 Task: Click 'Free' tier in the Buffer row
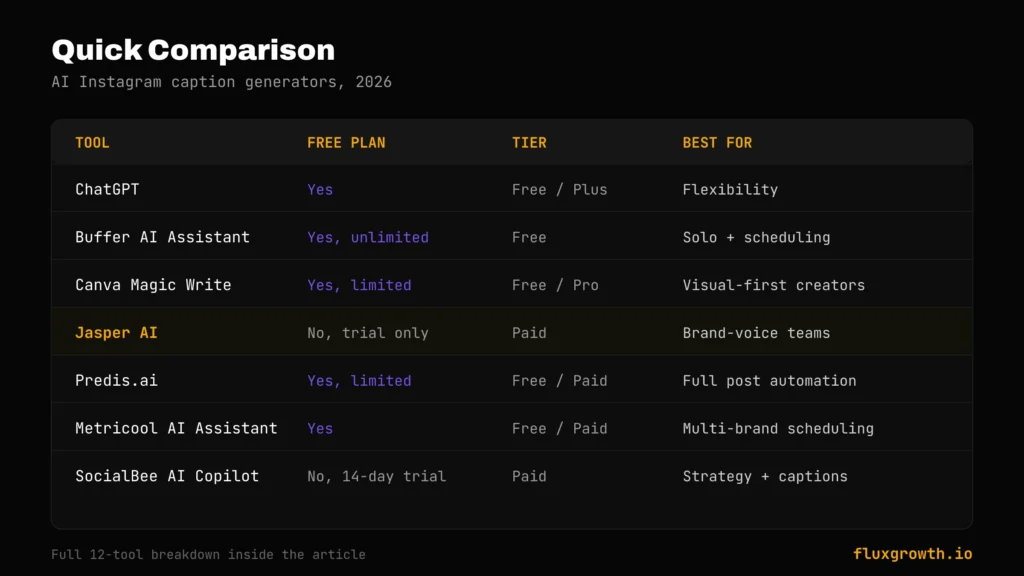529,237
